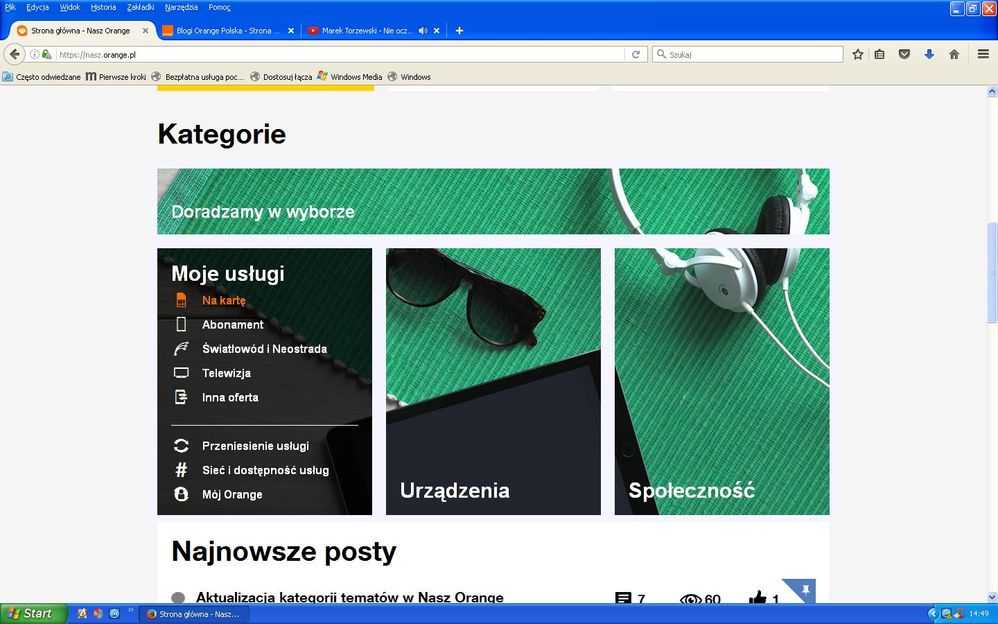Open the Start menu
The width and height of the screenshot is (998, 624).
30,612
